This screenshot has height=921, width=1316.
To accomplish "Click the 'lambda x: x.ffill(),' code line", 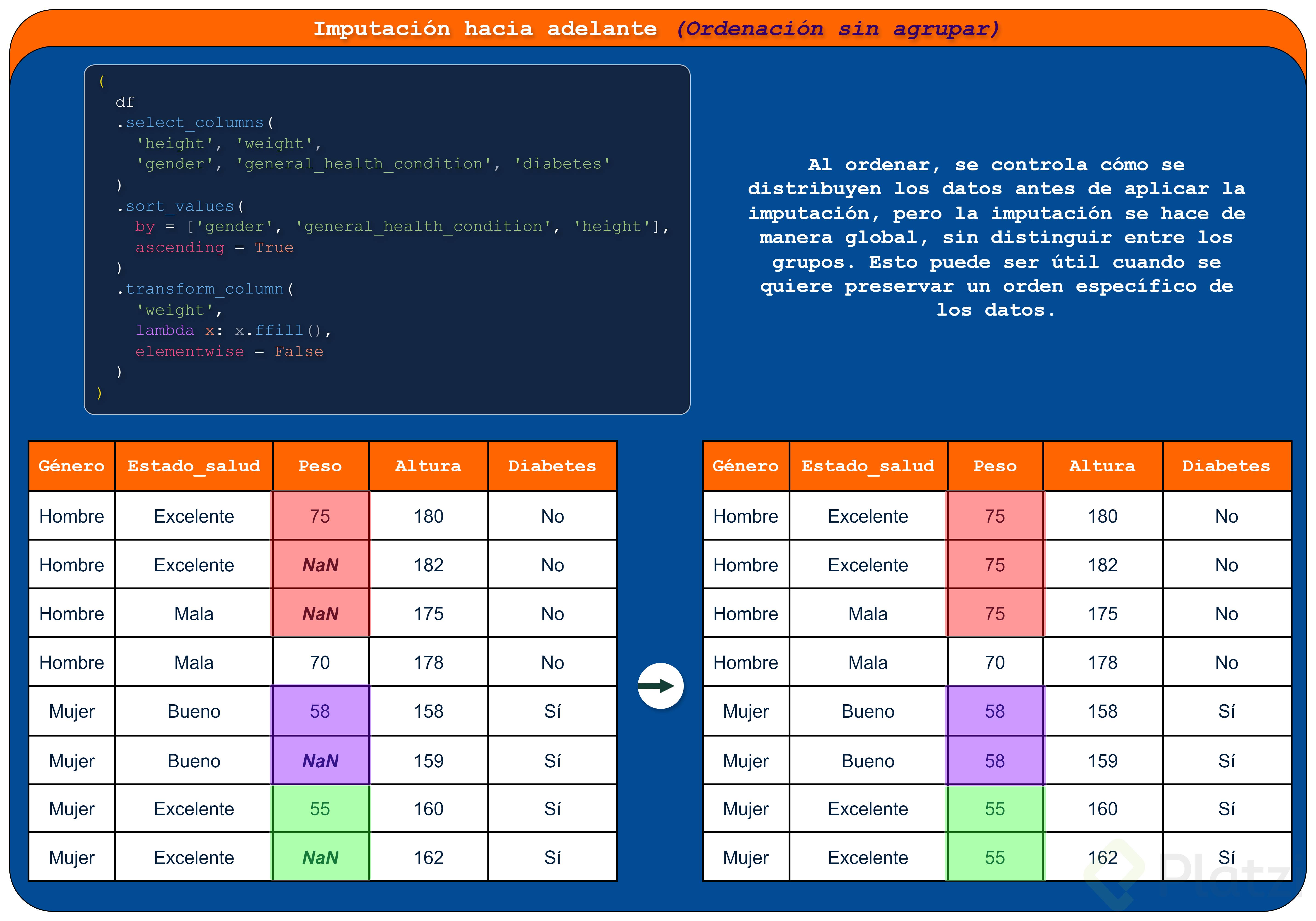I will [x=233, y=330].
